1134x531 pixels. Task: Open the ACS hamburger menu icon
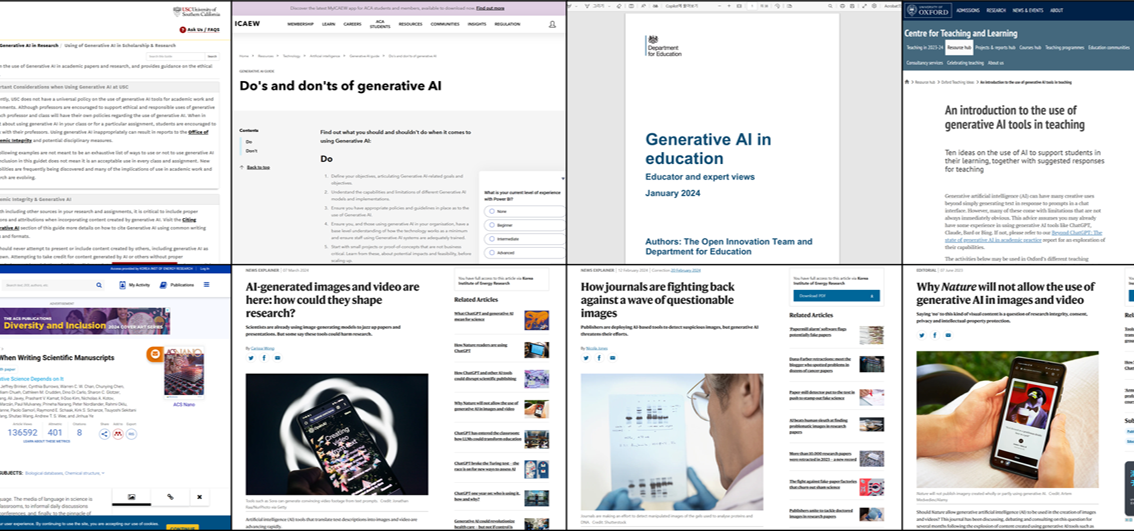[207, 285]
